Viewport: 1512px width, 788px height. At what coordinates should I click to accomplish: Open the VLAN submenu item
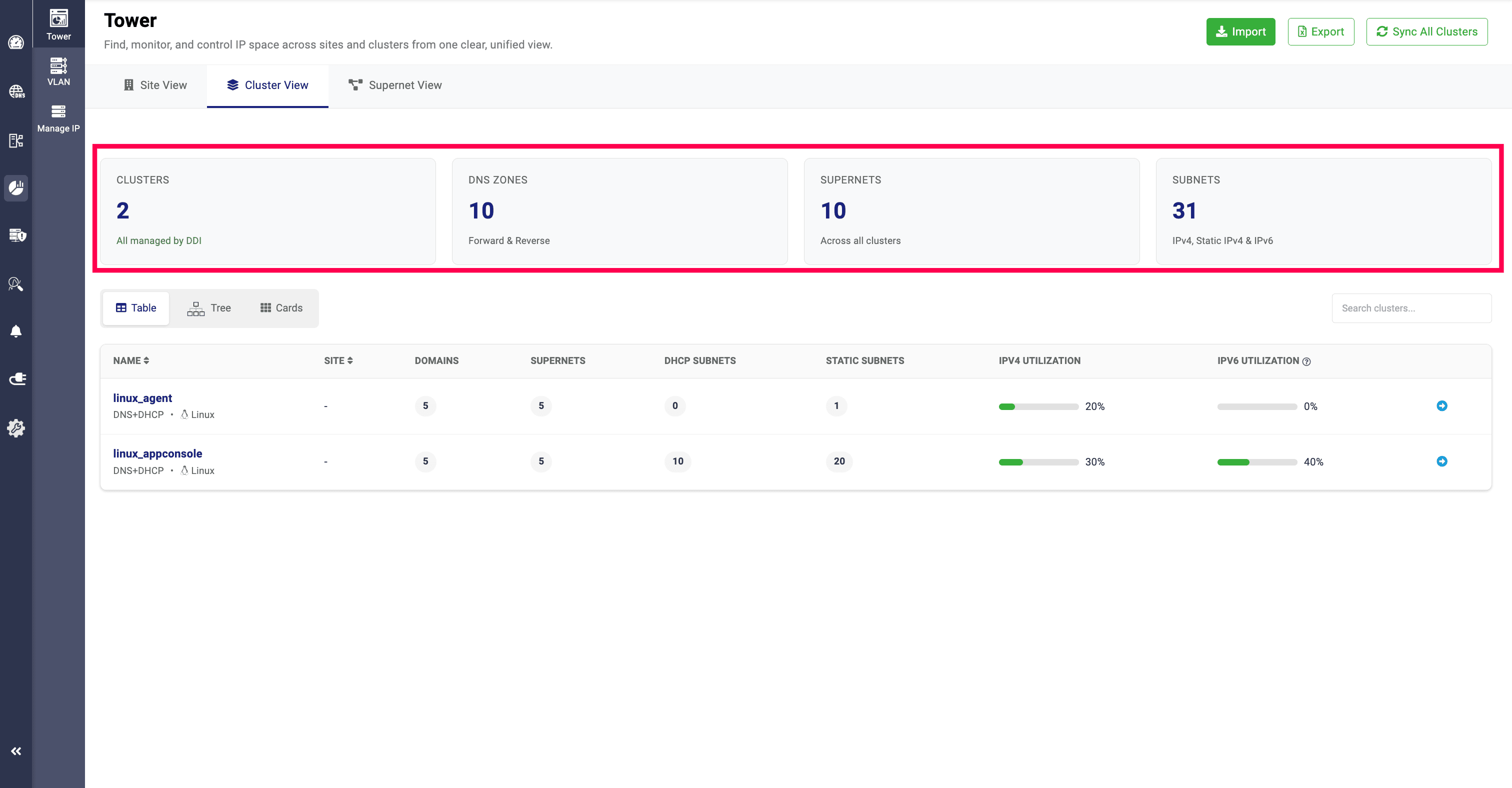(x=58, y=71)
